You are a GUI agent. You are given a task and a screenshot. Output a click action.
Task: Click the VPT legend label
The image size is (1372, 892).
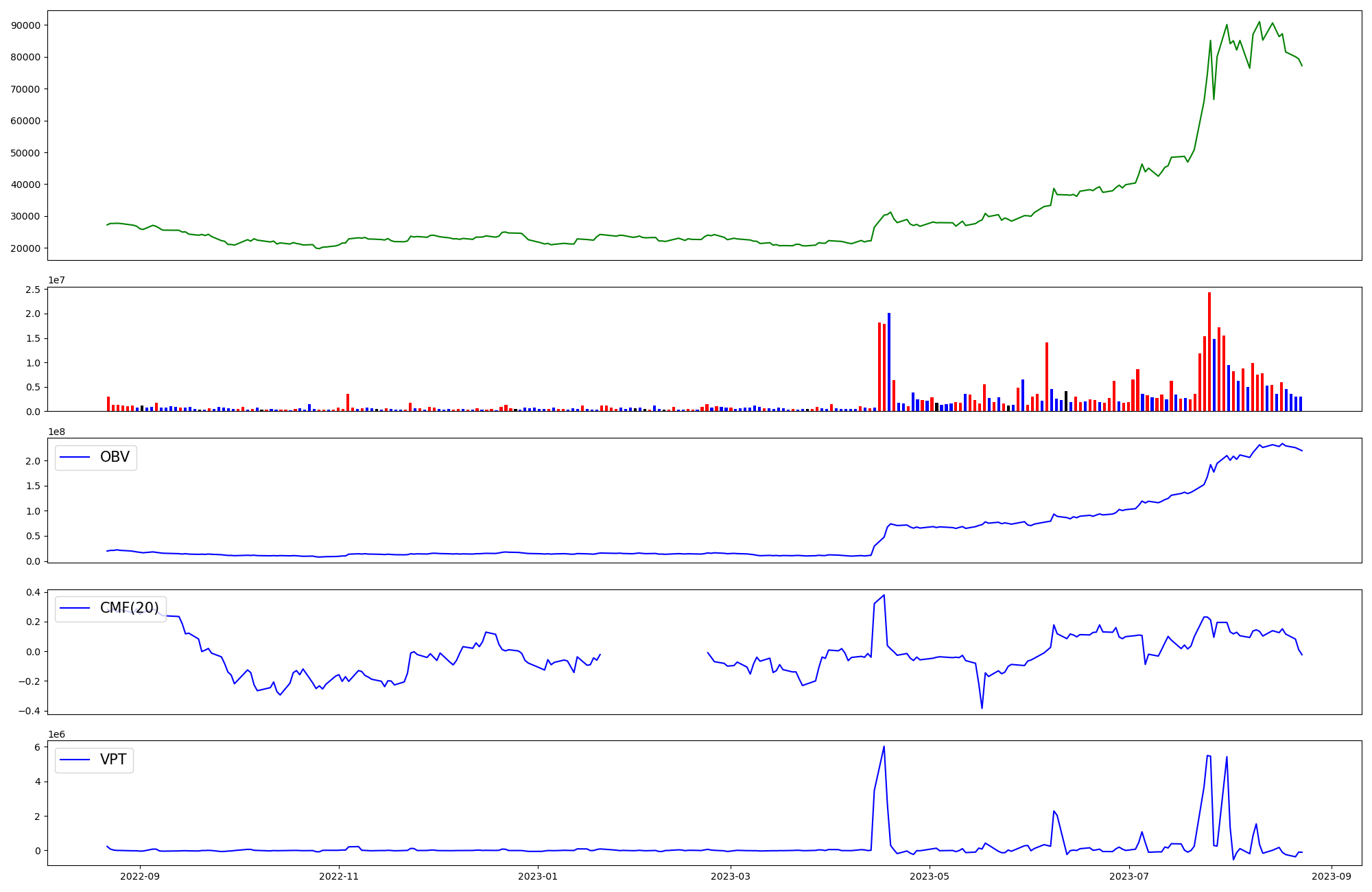click(113, 760)
